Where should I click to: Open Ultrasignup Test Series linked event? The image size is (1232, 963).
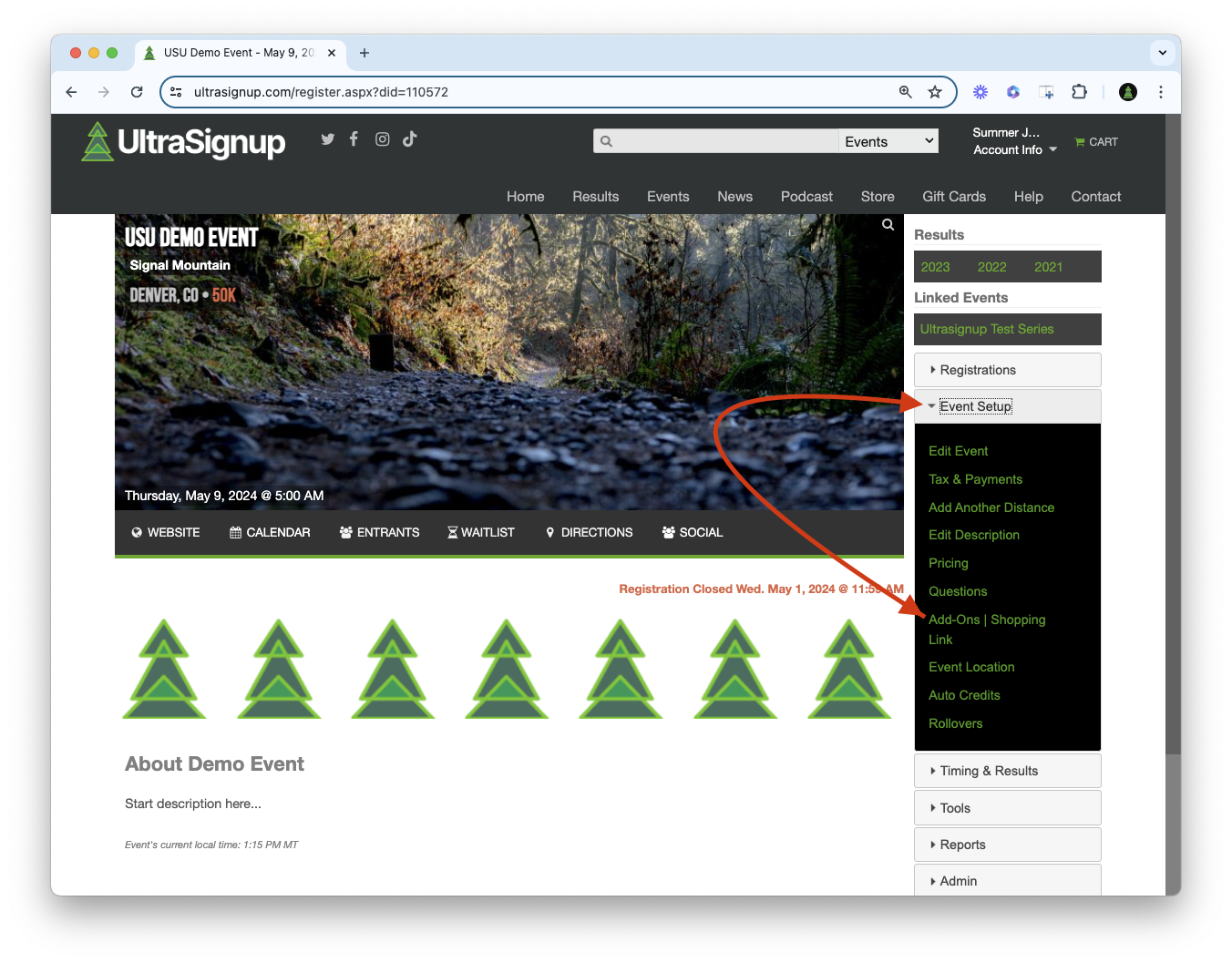click(987, 329)
